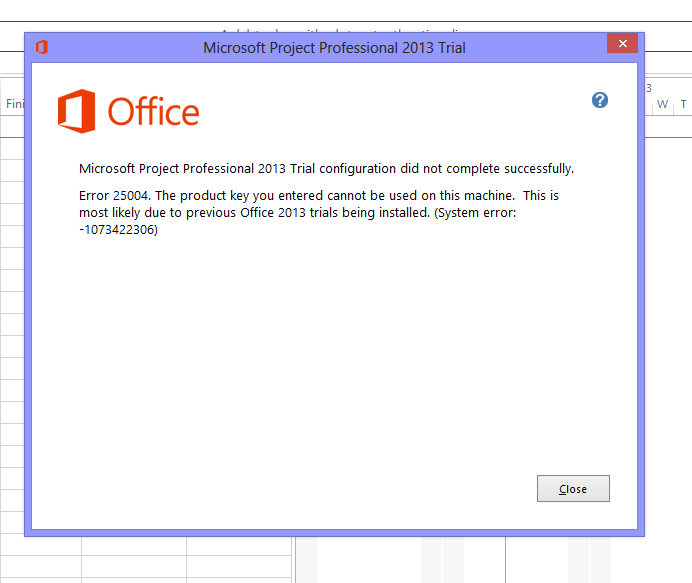Screen dimensions: 692x583
Task: Click the orange "Office" wordmark text
Action: (154, 112)
